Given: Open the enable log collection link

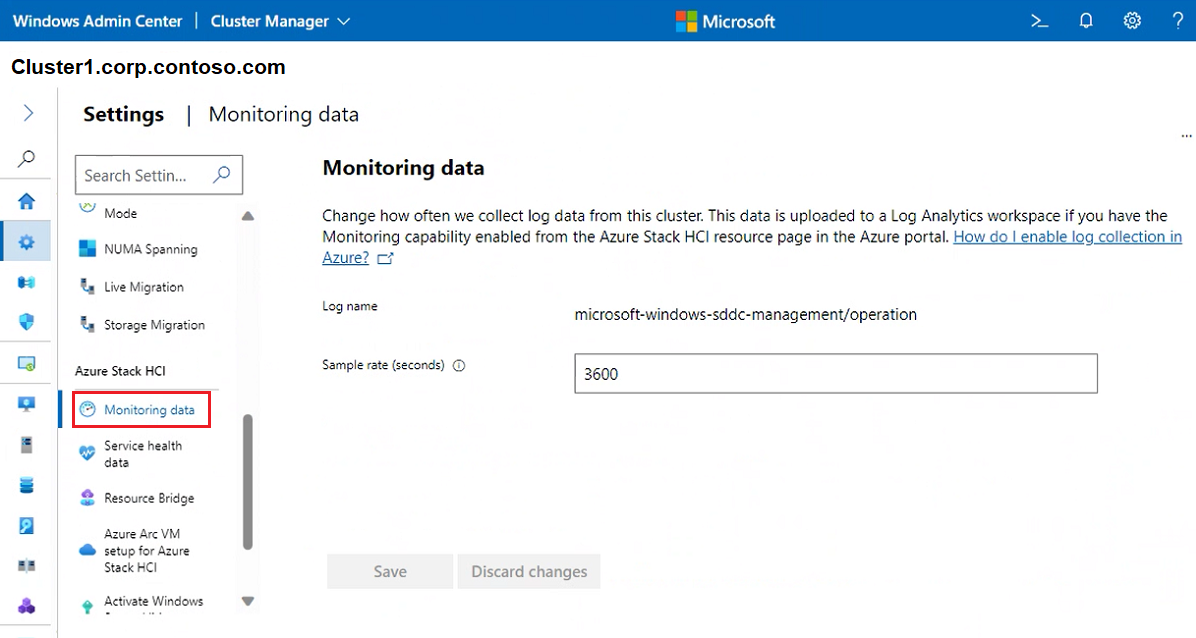Looking at the screenshot, I should coord(1067,237).
